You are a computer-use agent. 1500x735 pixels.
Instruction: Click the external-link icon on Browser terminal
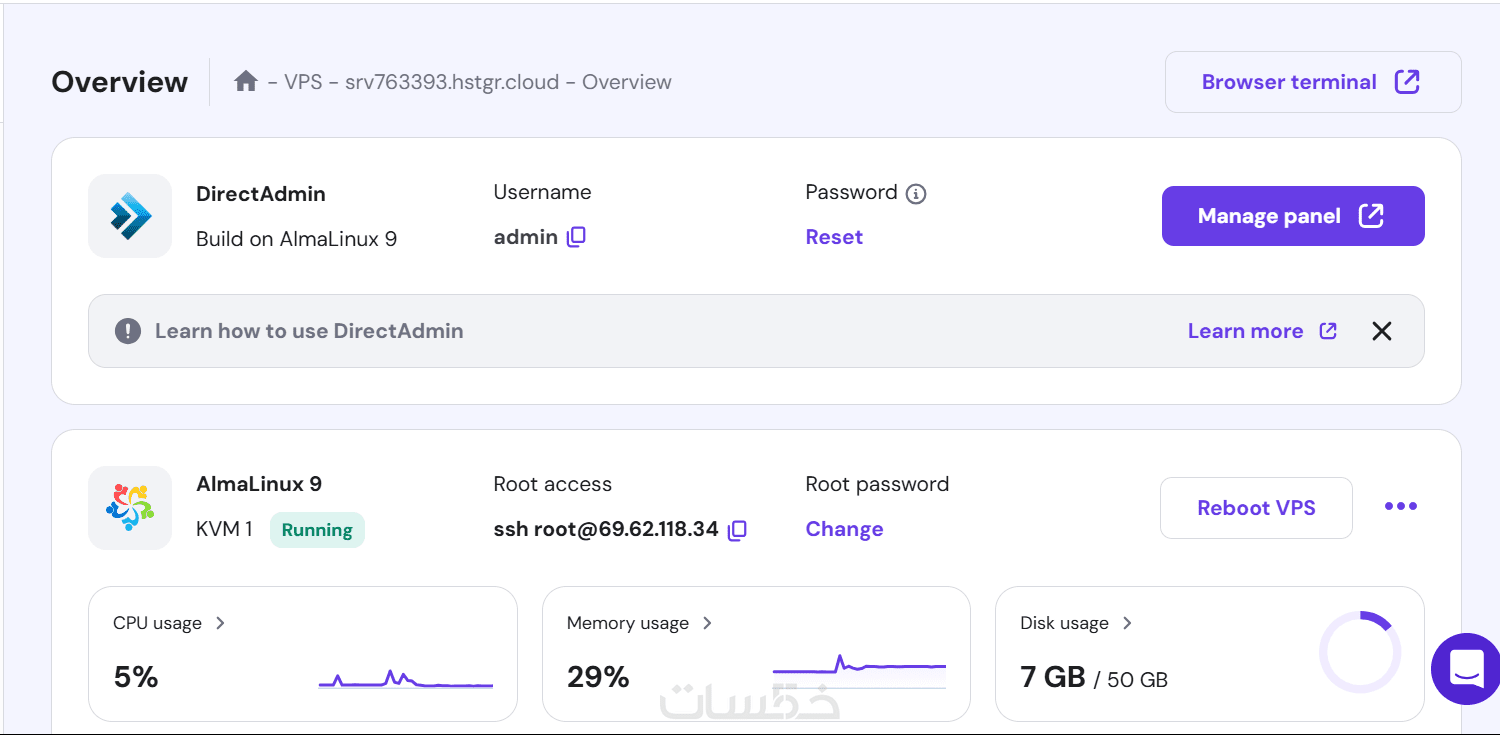[1407, 82]
